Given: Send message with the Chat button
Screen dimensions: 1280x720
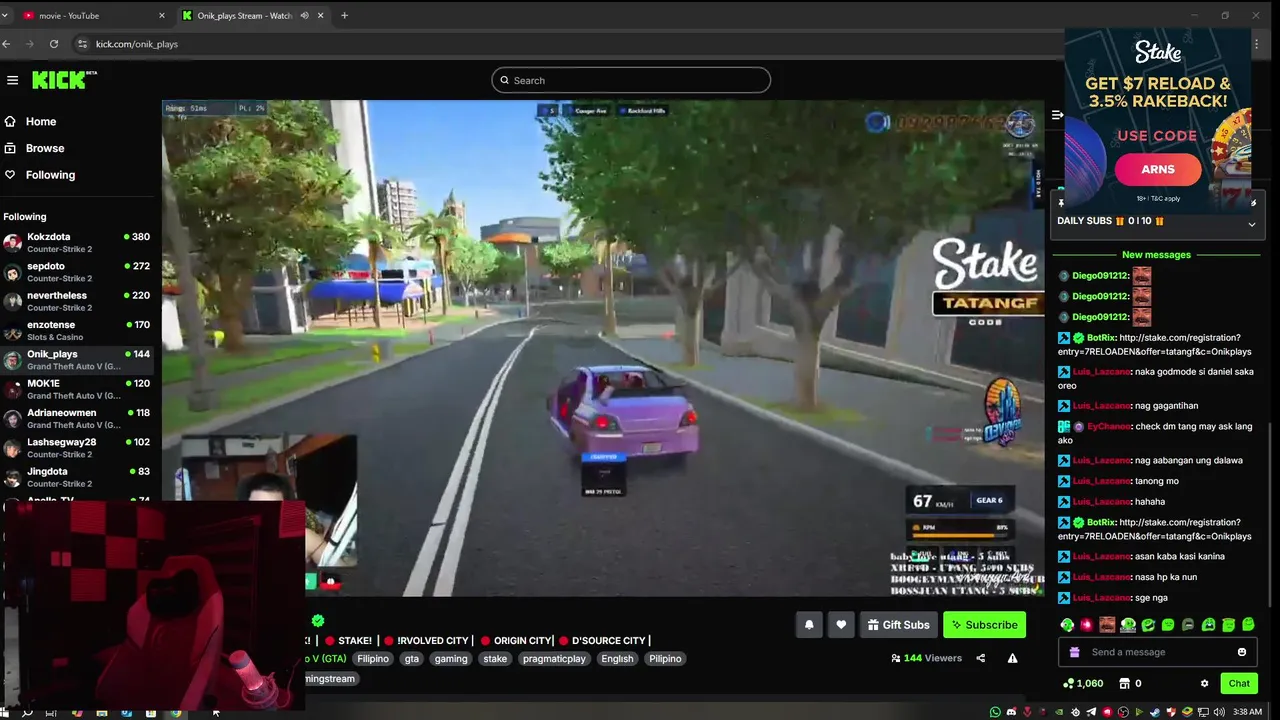Looking at the screenshot, I should [x=1239, y=683].
